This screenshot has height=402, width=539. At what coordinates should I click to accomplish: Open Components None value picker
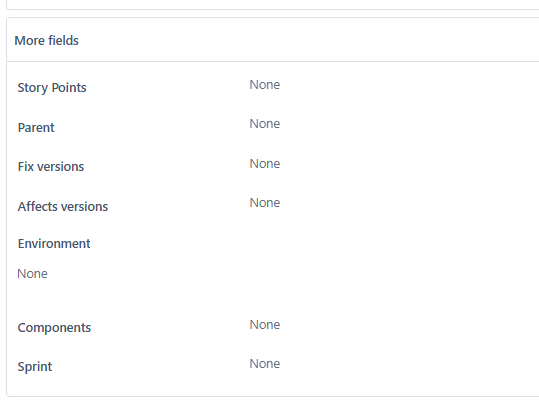coord(265,325)
